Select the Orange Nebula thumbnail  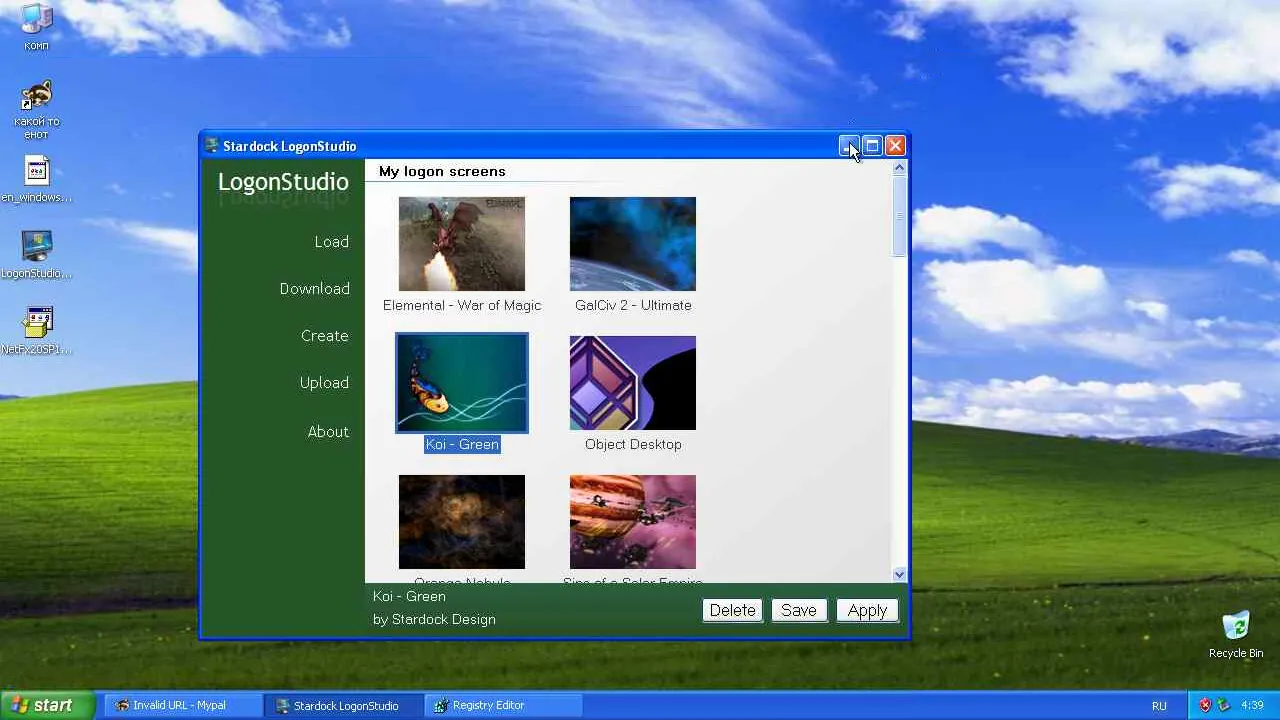click(462, 522)
